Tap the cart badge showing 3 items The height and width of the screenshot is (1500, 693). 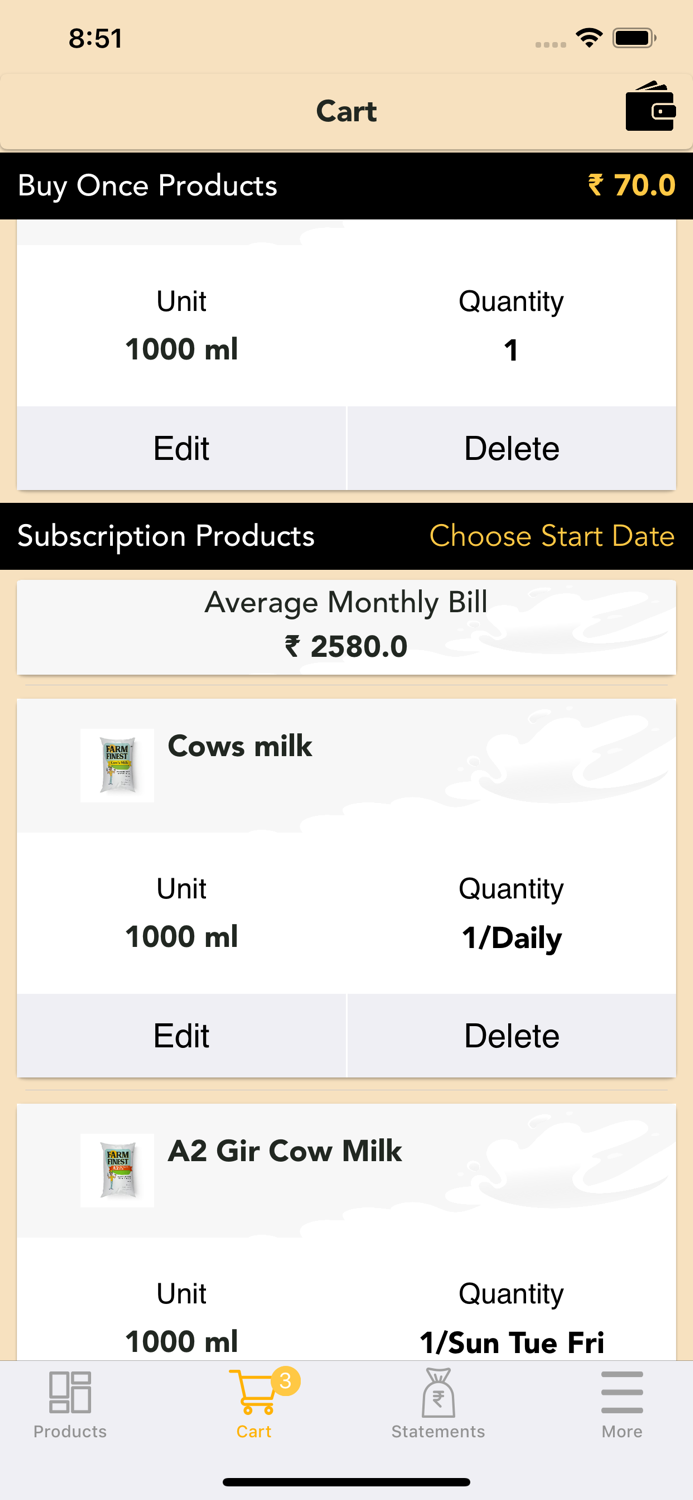(285, 1381)
